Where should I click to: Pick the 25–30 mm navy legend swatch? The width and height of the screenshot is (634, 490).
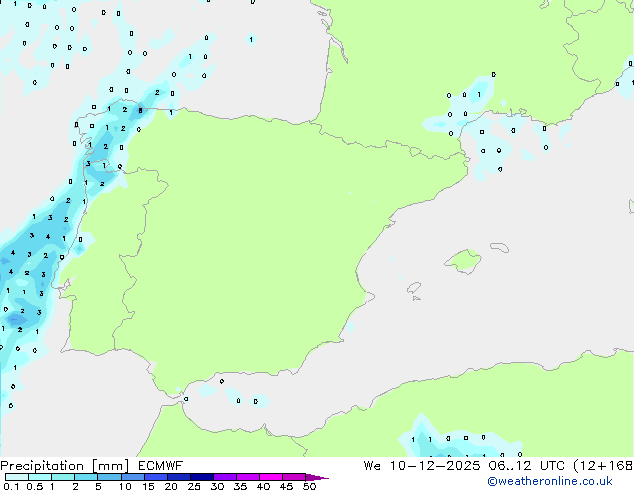pyautogui.click(x=202, y=477)
